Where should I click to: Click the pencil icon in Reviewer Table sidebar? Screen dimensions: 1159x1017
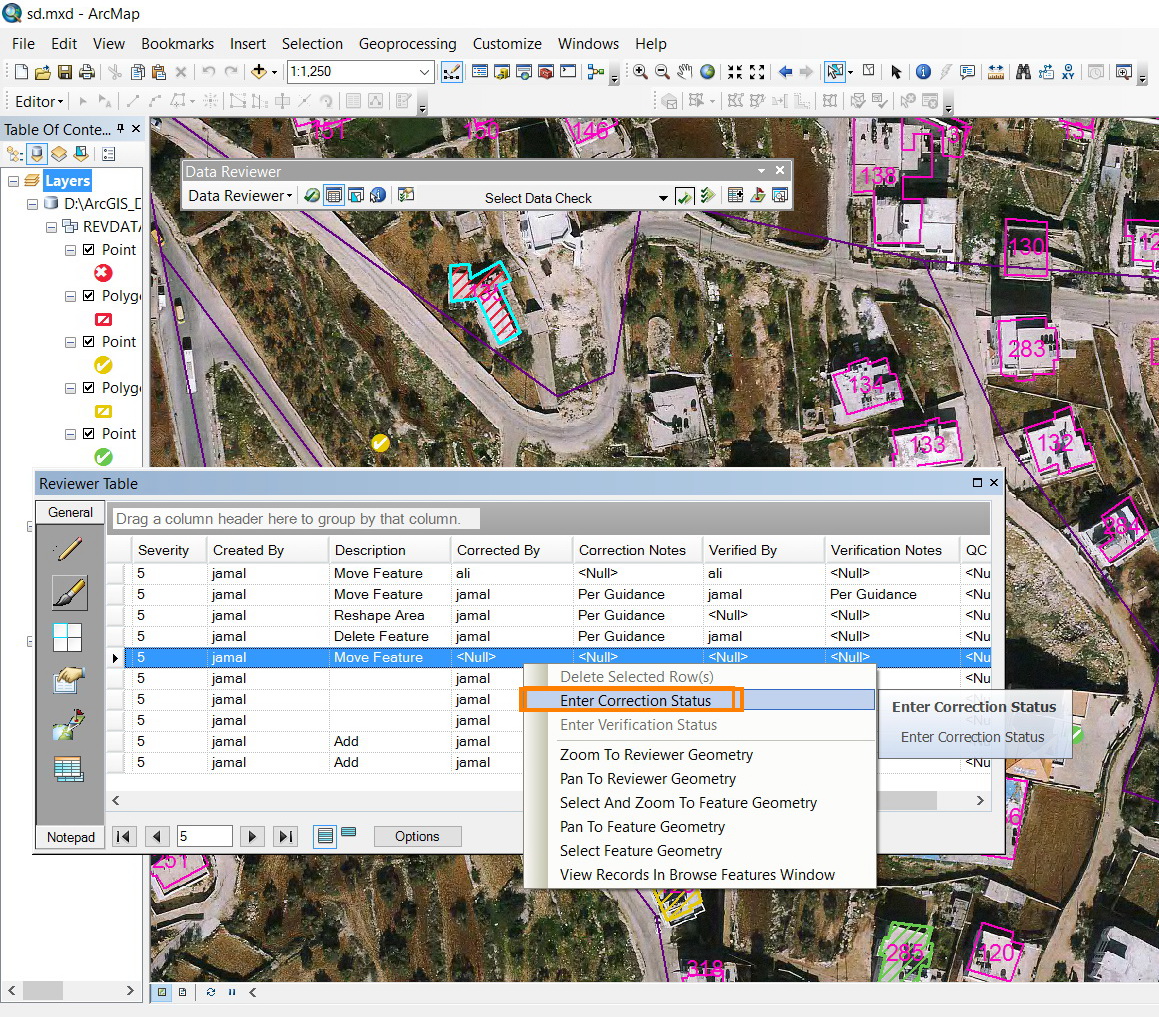click(69, 548)
